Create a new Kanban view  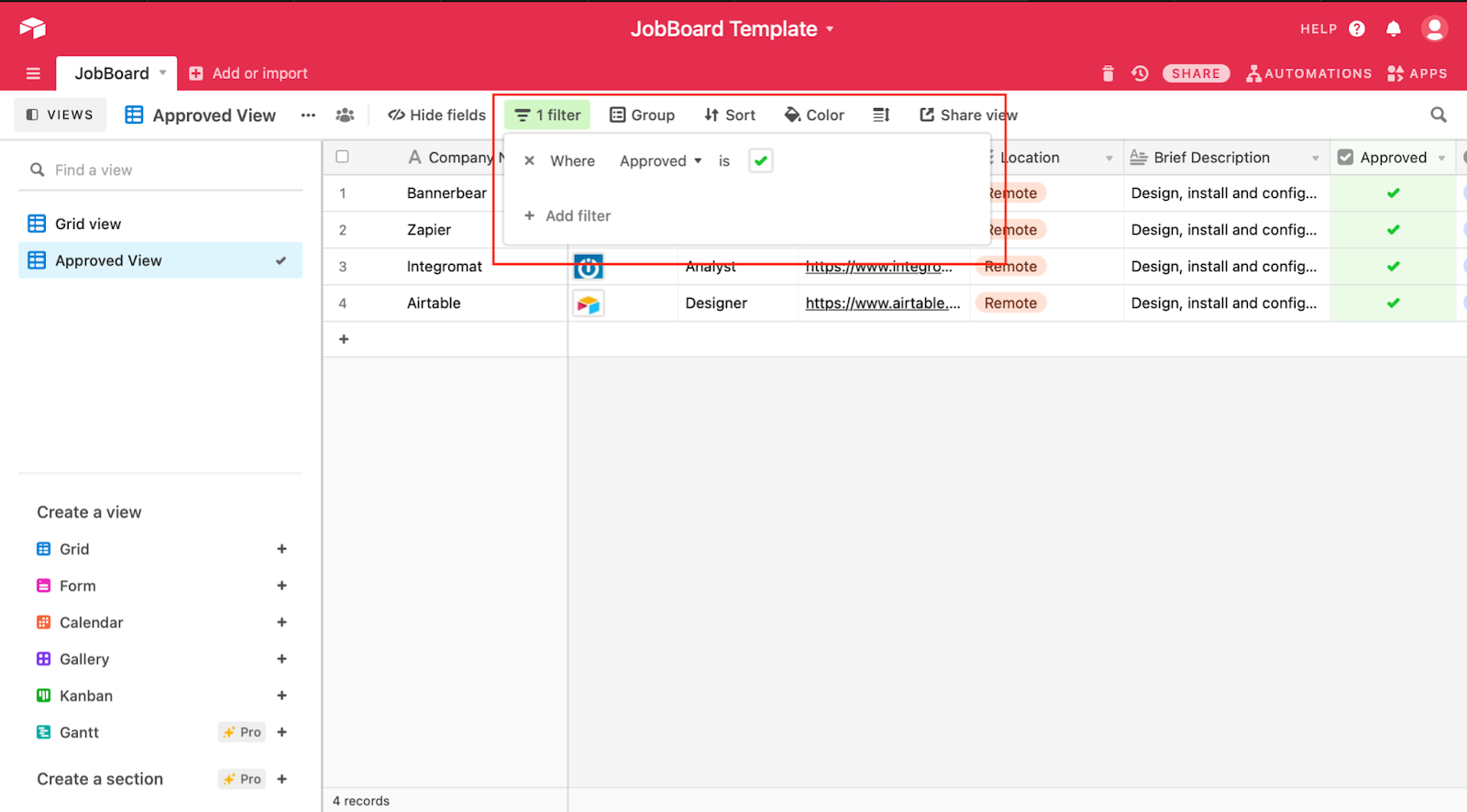tap(281, 696)
